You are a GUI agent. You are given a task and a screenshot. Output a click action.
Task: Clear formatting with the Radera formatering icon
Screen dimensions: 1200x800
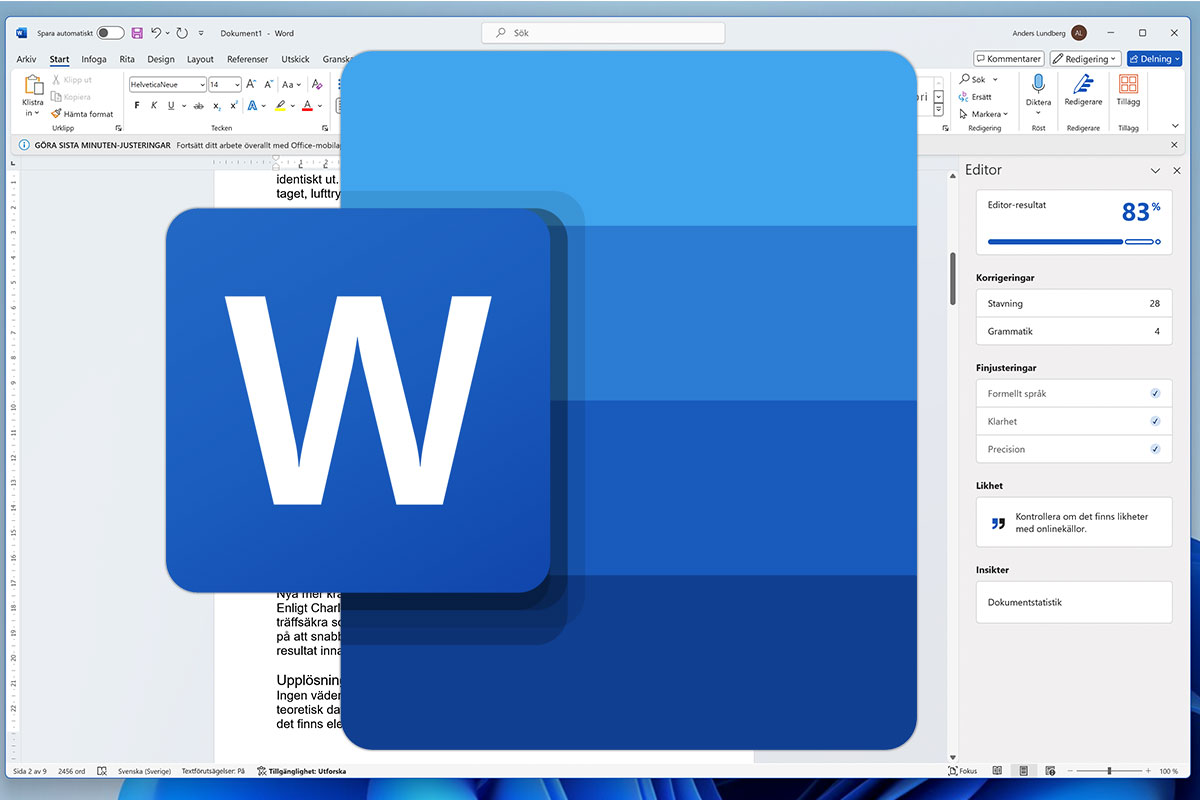[317, 85]
